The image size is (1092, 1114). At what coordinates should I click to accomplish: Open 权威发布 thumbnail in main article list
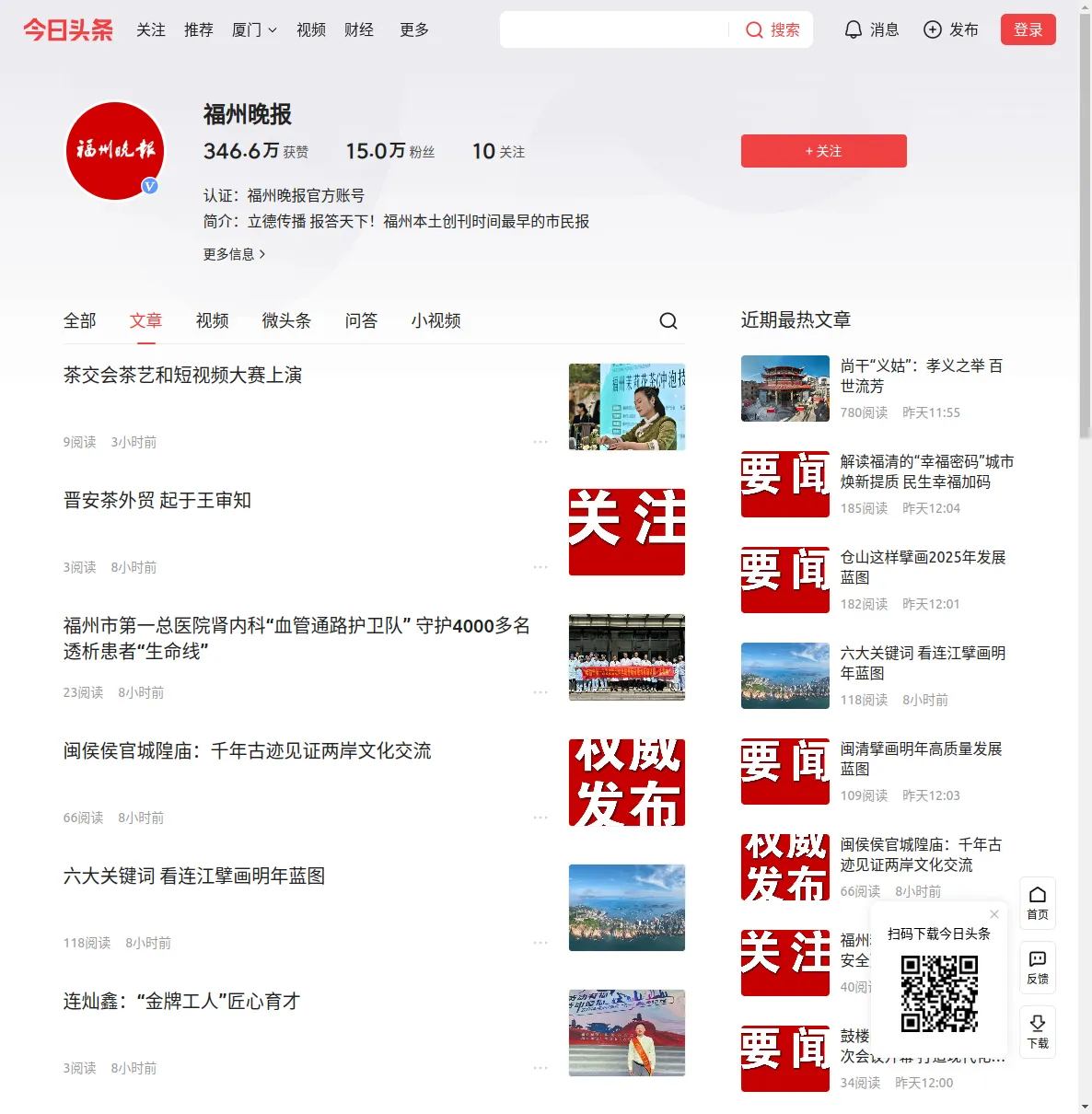627,783
